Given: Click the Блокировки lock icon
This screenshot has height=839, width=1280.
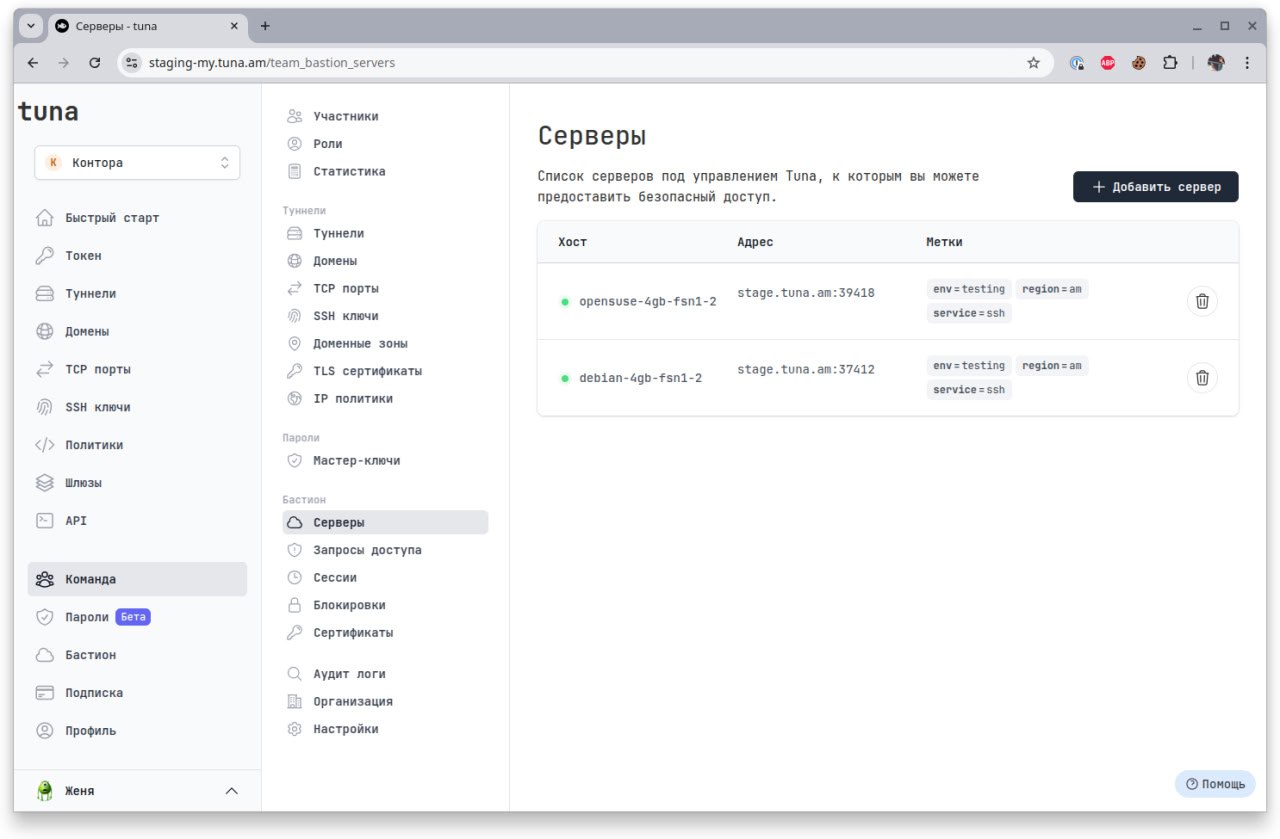Looking at the screenshot, I should (294, 605).
